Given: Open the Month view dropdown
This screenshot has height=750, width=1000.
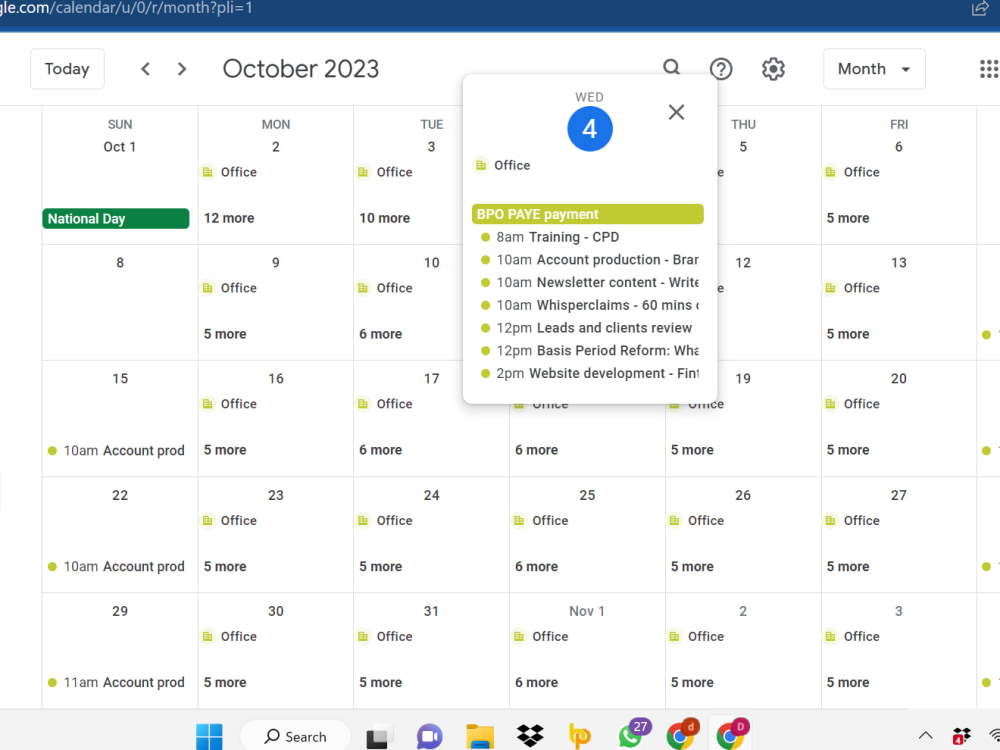Looking at the screenshot, I should point(874,69).
